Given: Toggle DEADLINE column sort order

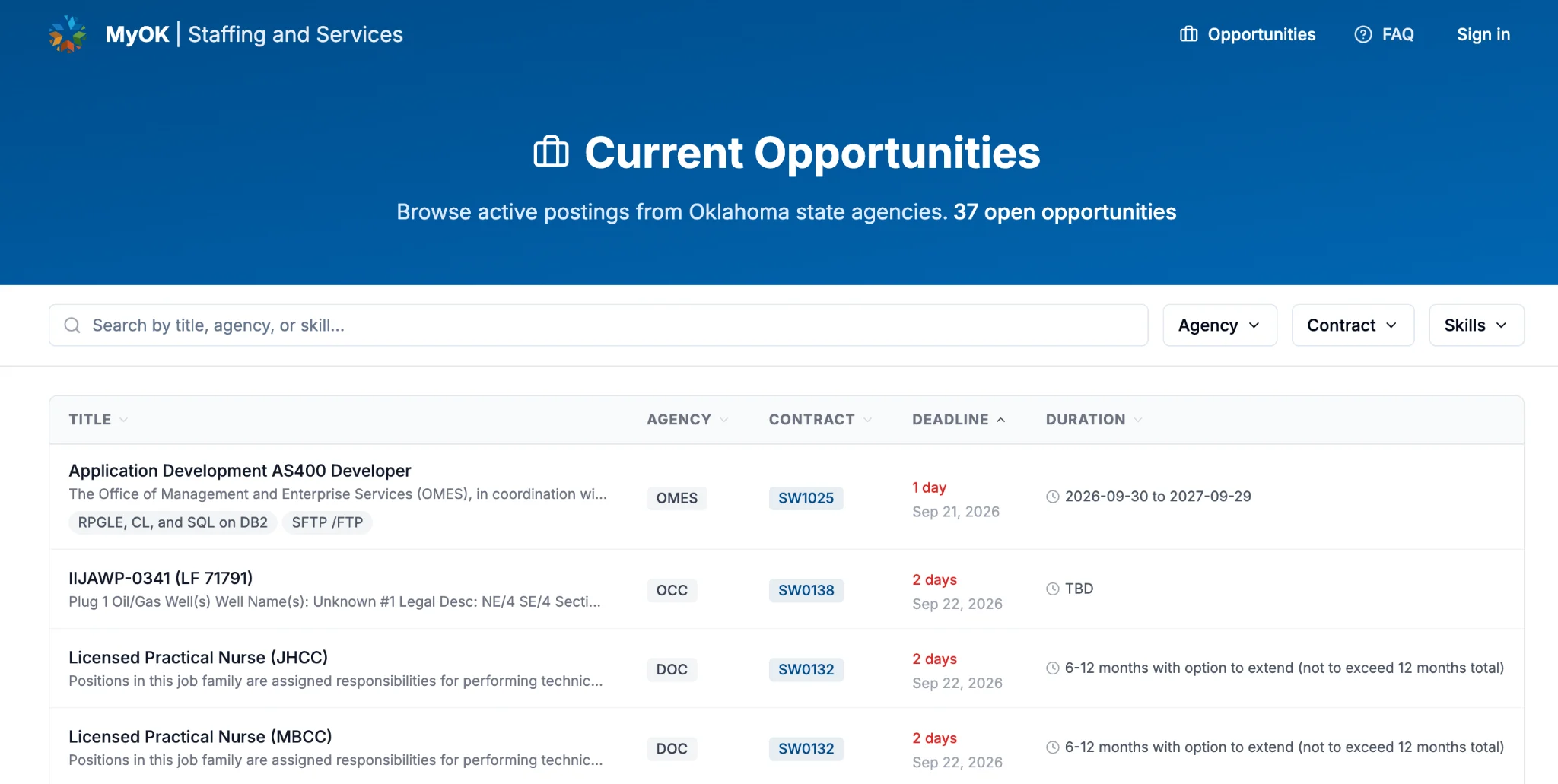Looking at the screenshot, I should pyautogui.click(x=959, y=420).
